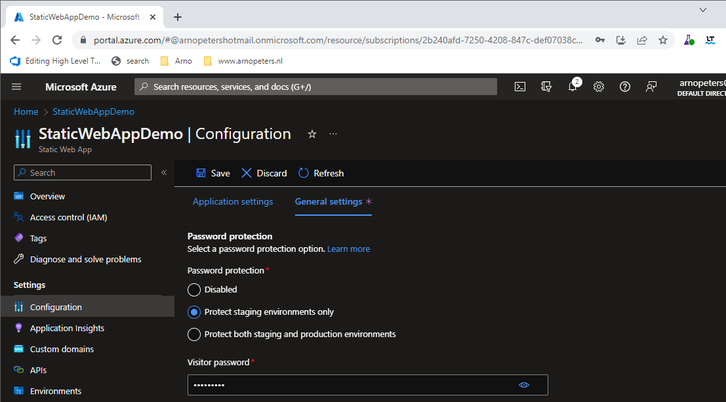Image resolution: width=726 pixels, height=402 pixels.
Task: Open the Azure portal hamburger menu
Action: click(16, 87)
